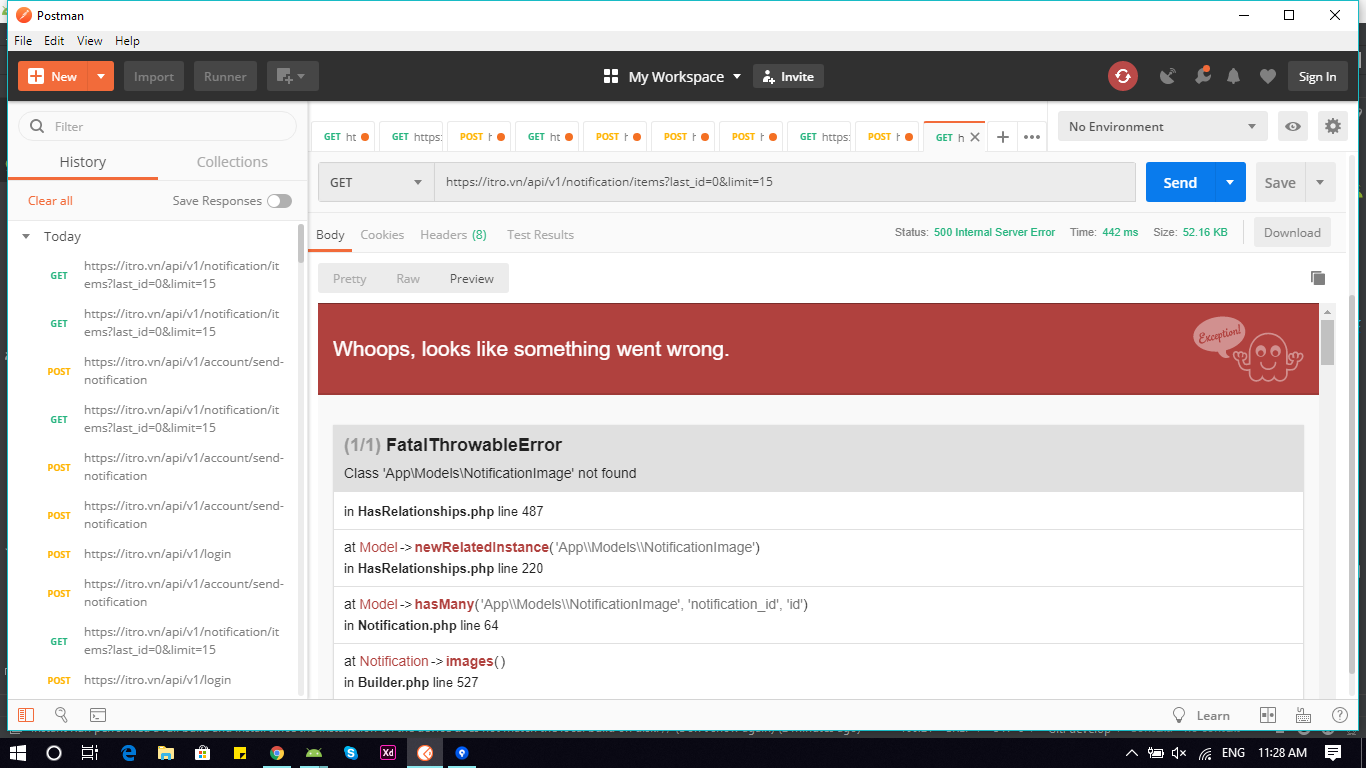Open the Postman console icon in status bar
The width and height of the screenshot is (1366, 768).
(98, 715)
